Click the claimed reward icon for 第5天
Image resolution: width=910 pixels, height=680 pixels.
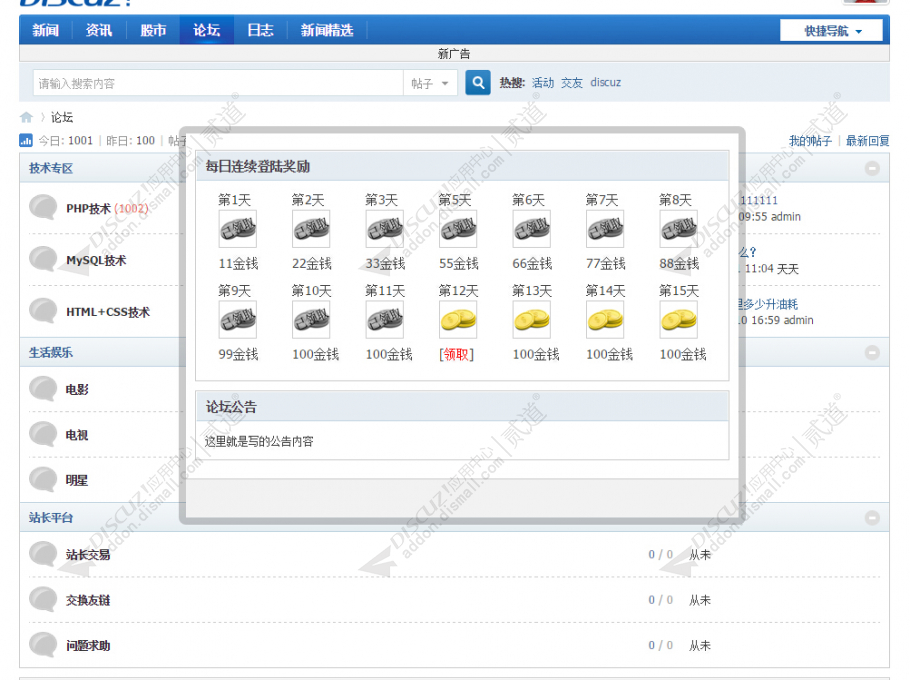(x=458, y=229)
